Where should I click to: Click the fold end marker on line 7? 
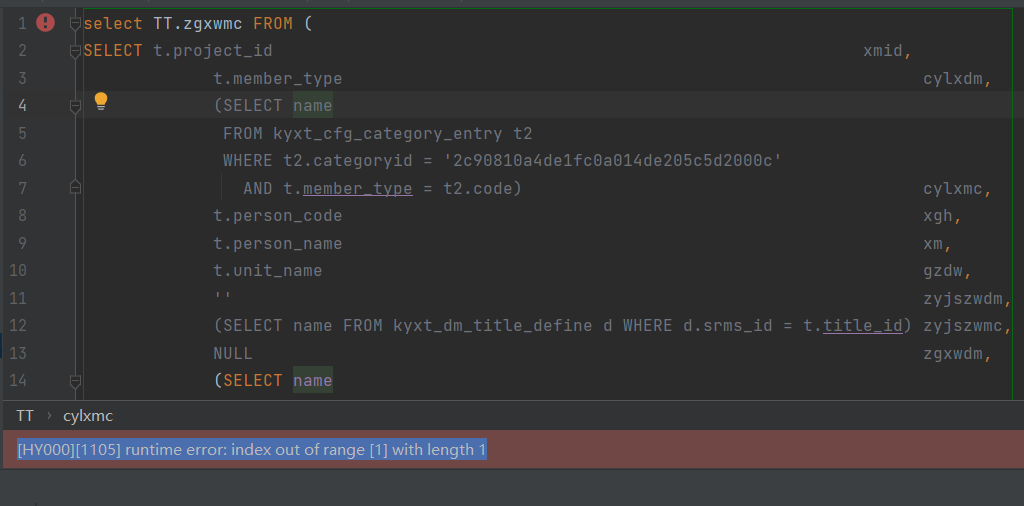[75, 187]
